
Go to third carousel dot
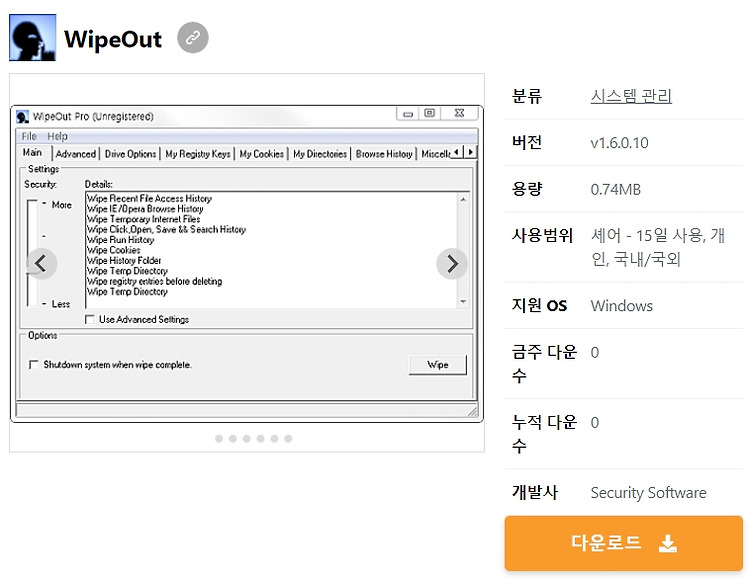coord(247,439)
